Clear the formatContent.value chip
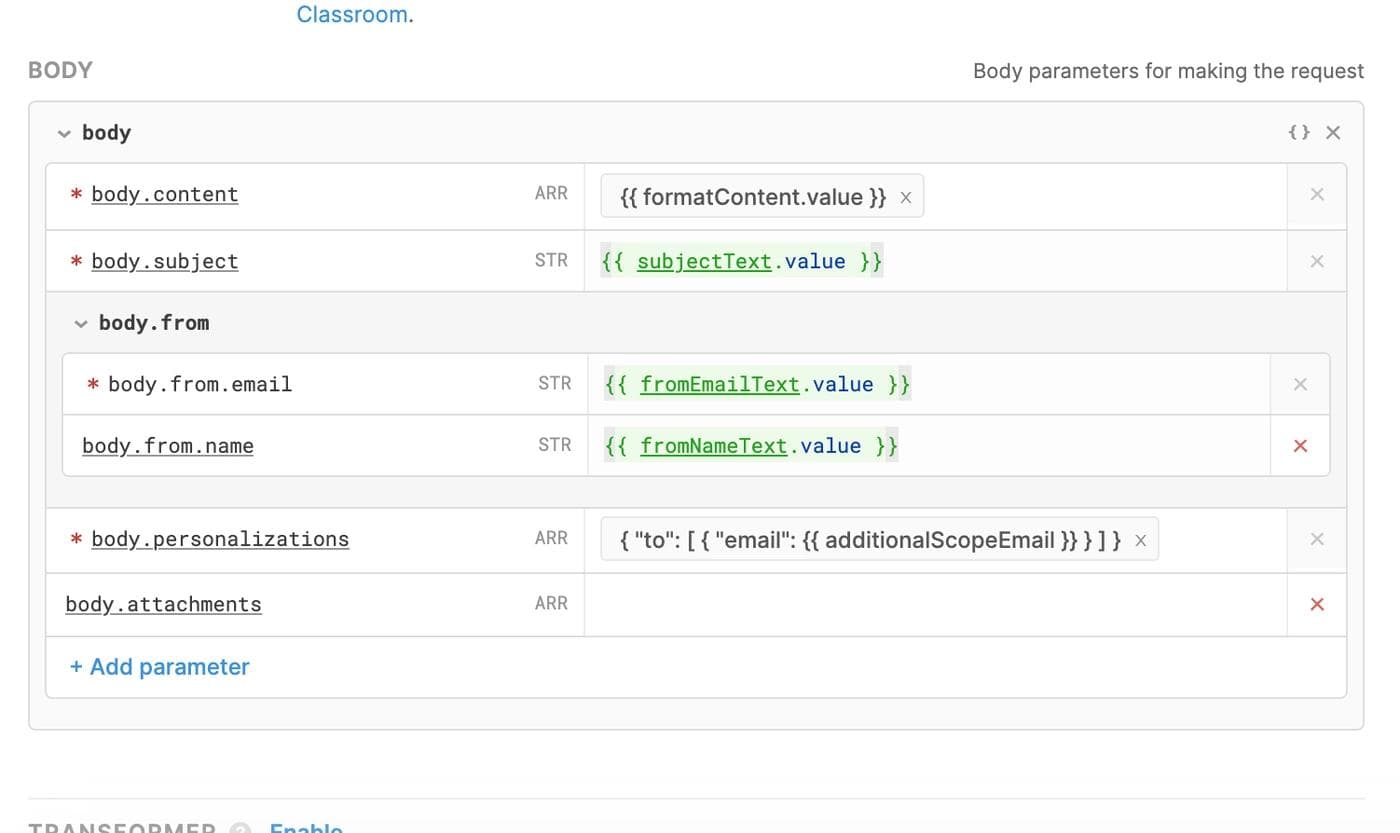Viewport: 1400px width, 833px height. pyautogui.click(x=906, y=198)
